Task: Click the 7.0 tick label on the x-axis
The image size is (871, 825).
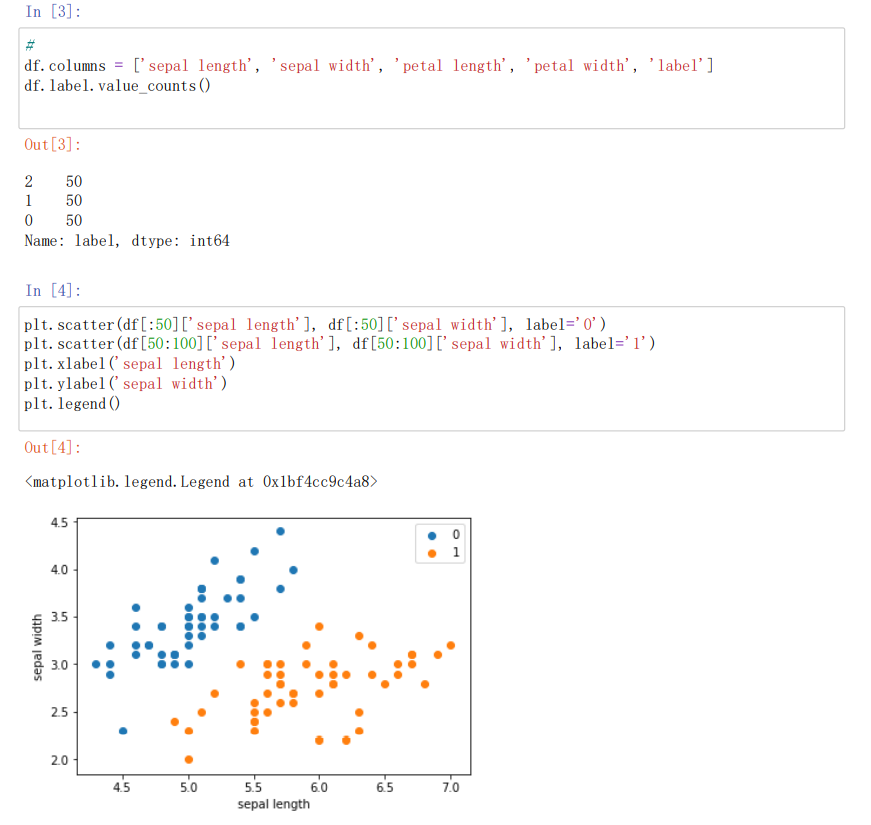Action: (450, 787)
